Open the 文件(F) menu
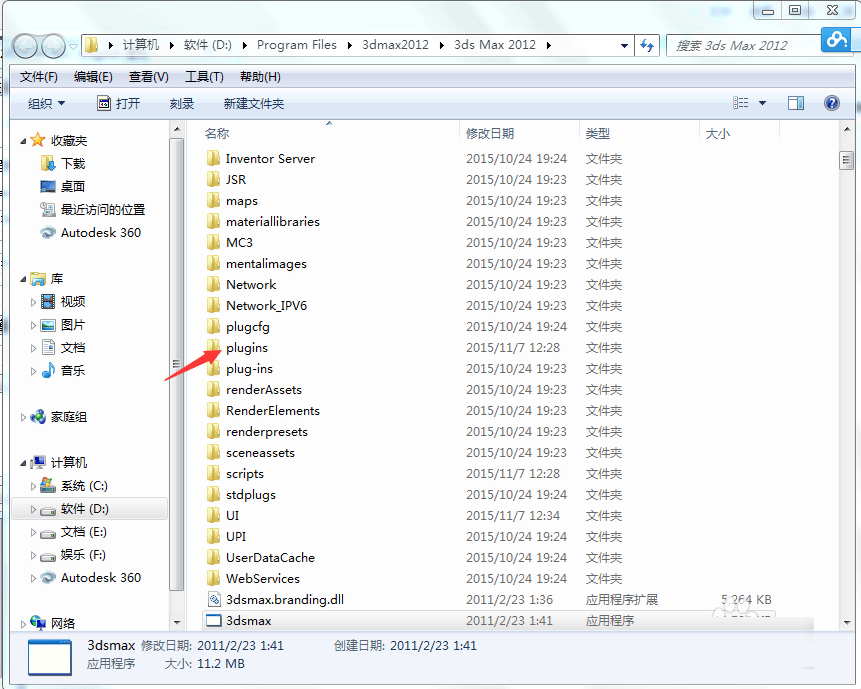 tap(38, 77)
